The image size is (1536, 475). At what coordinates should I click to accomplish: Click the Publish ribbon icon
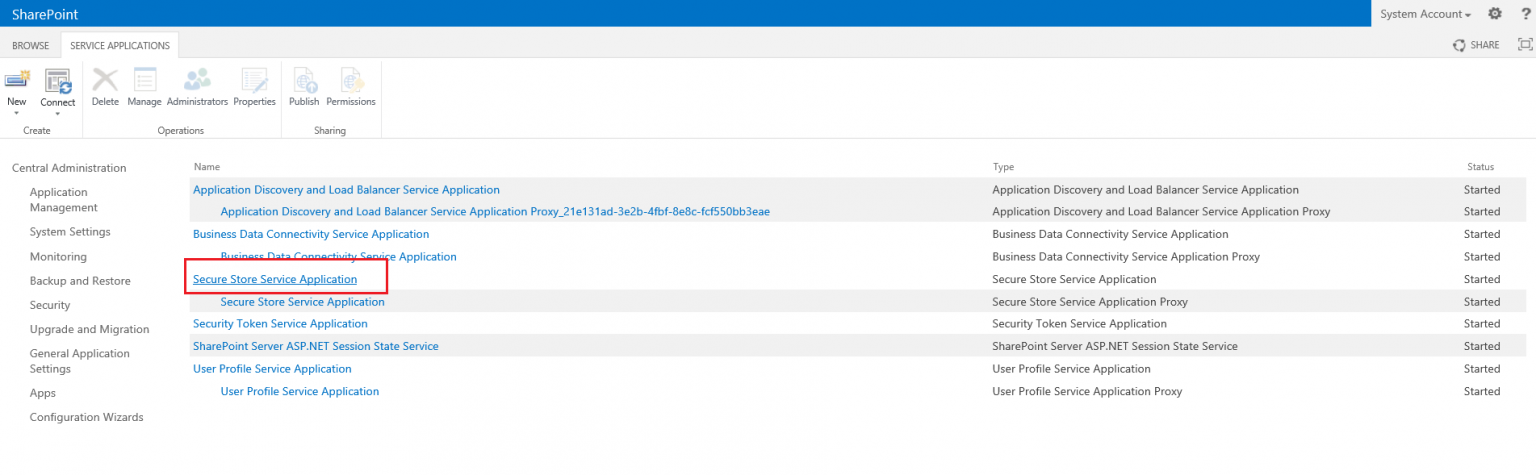304,81
